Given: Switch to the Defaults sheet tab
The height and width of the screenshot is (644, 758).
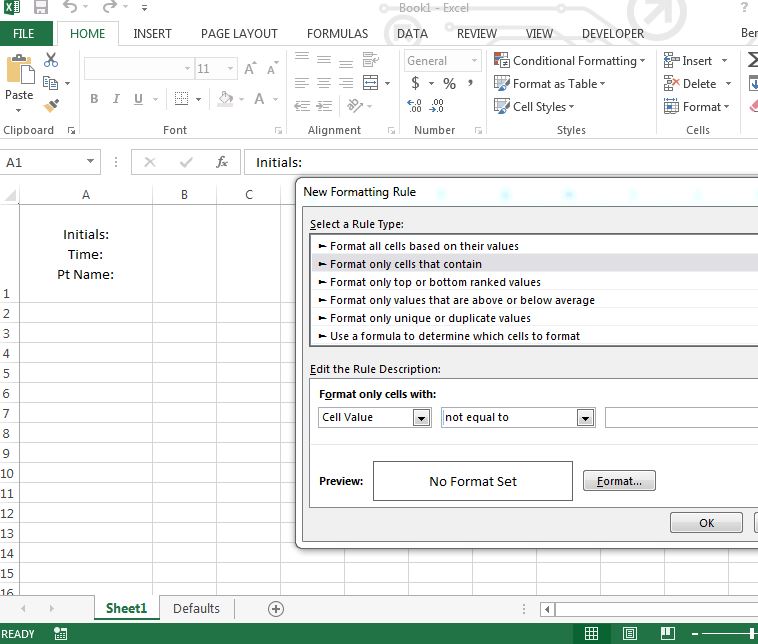Looking at the screenshot, I should tap(196, 608).
